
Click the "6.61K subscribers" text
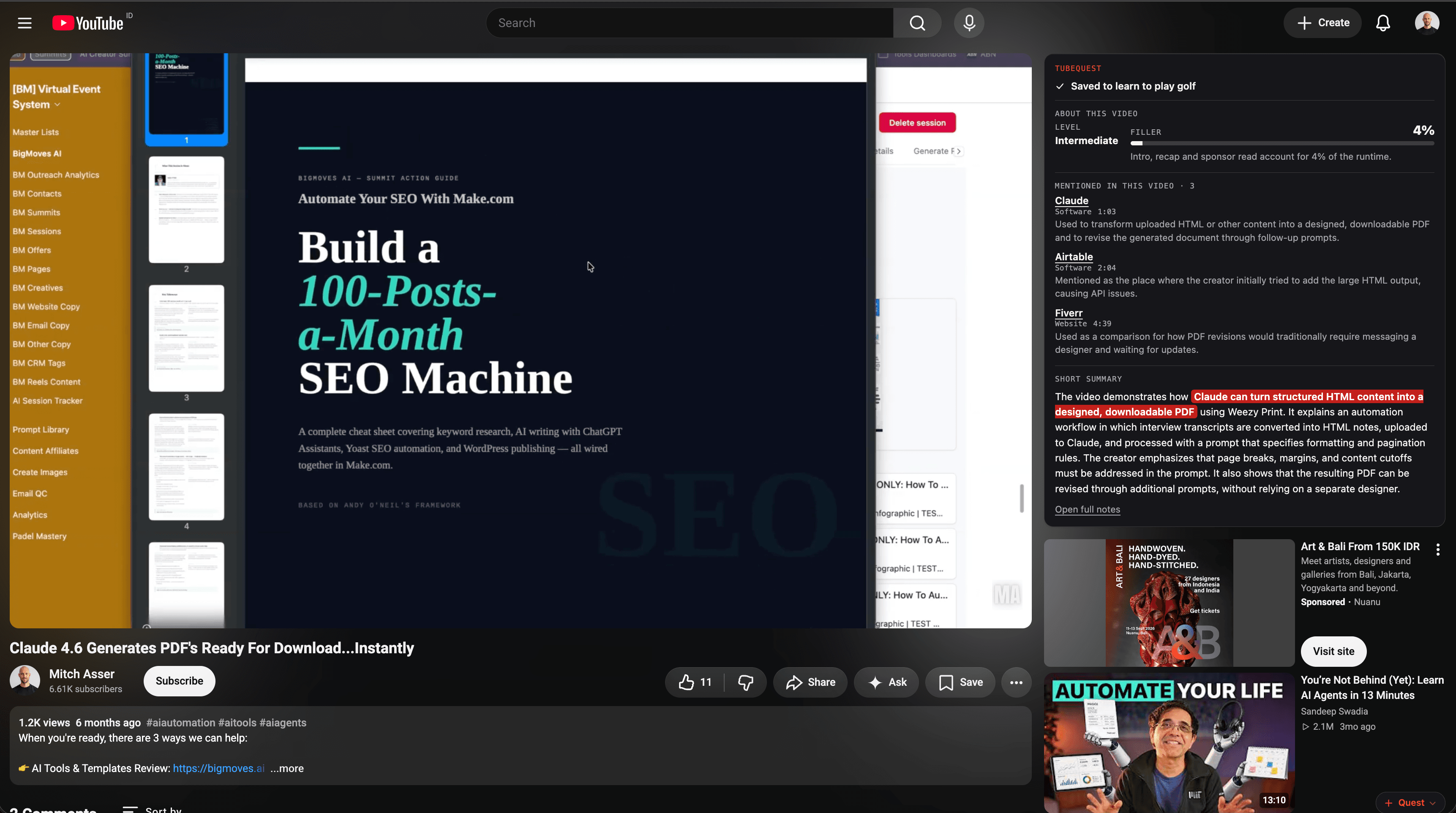85,689
